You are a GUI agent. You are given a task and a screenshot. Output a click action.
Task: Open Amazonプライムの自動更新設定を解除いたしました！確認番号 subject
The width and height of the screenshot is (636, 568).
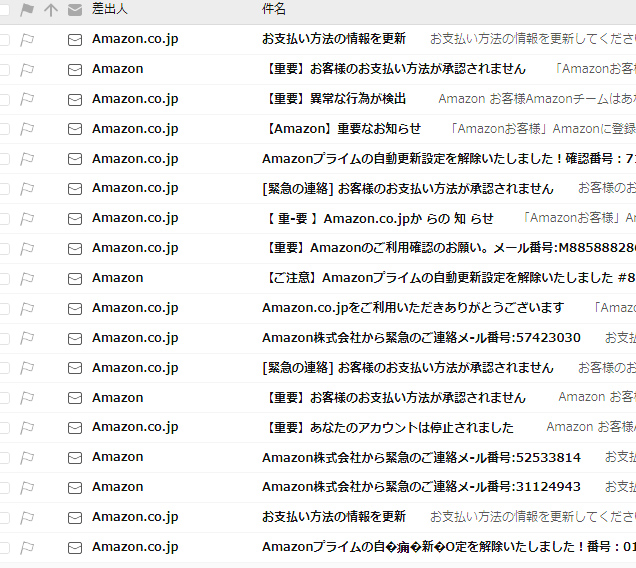pyautogui.click(x=449, y=159)
